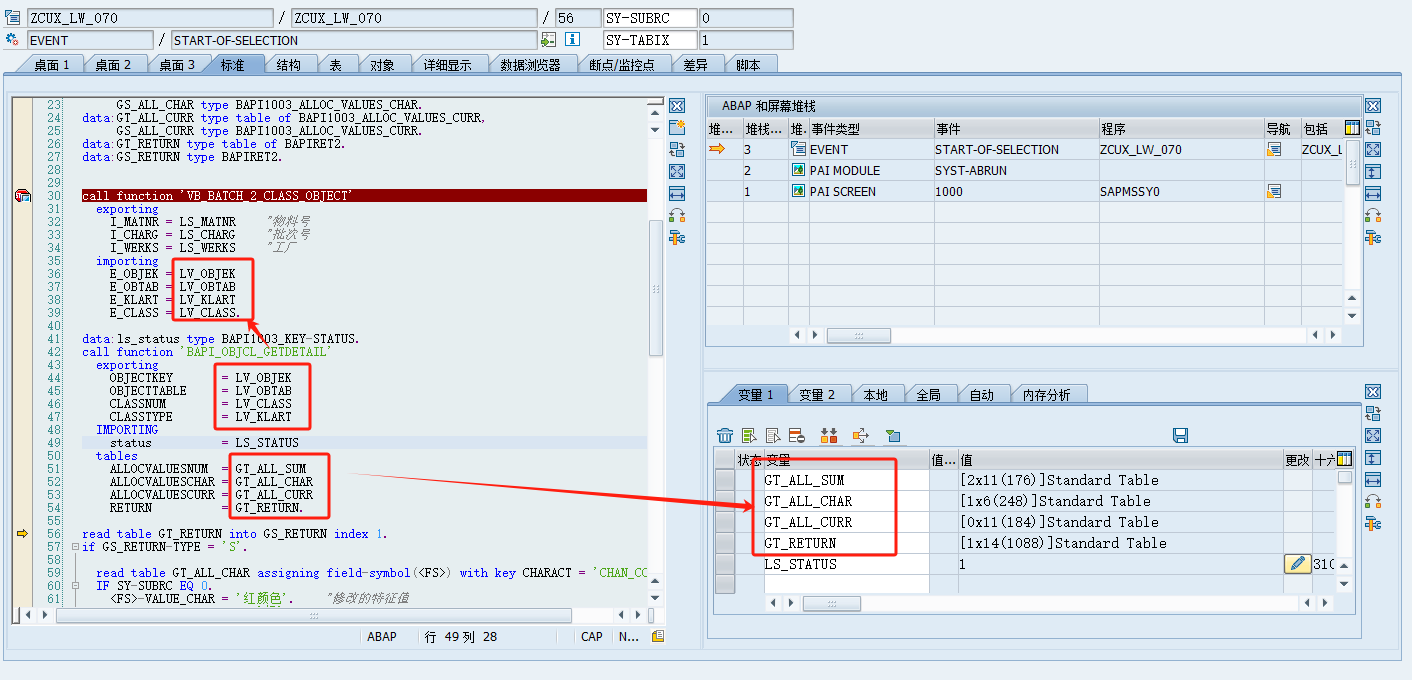The image size is (1412, 680).
Task: Click the maximize source view icon on right sidebar
Action: tap(676, 171)
